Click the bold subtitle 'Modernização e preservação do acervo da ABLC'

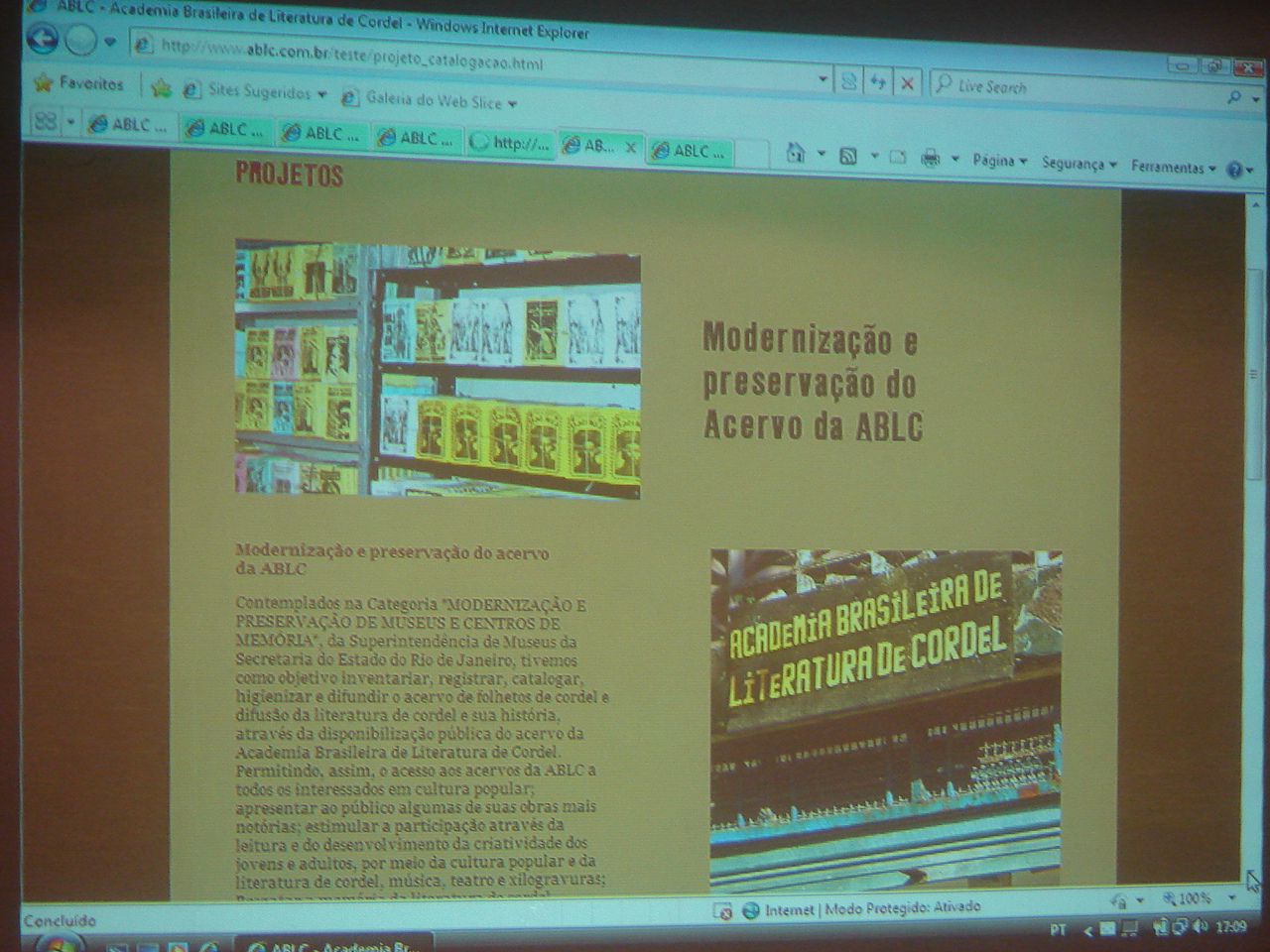[x=392, y=560]
